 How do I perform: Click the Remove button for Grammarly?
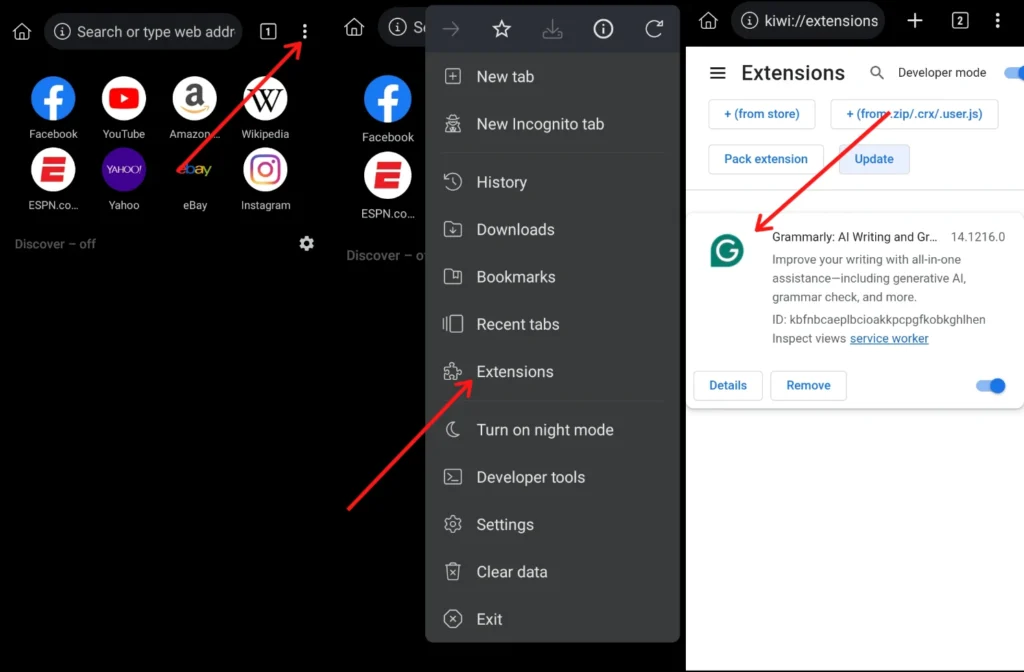(x=808, y=386)
